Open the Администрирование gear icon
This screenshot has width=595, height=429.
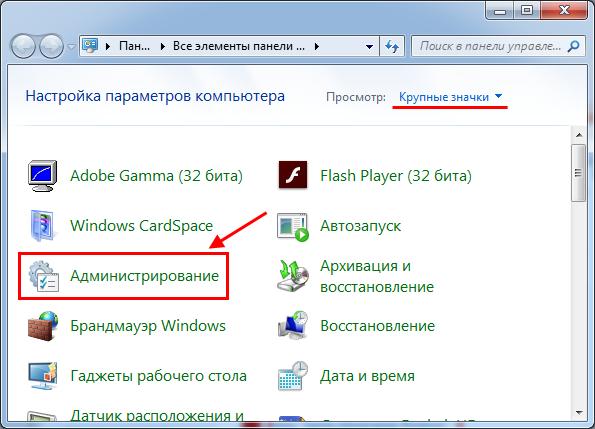44,276
